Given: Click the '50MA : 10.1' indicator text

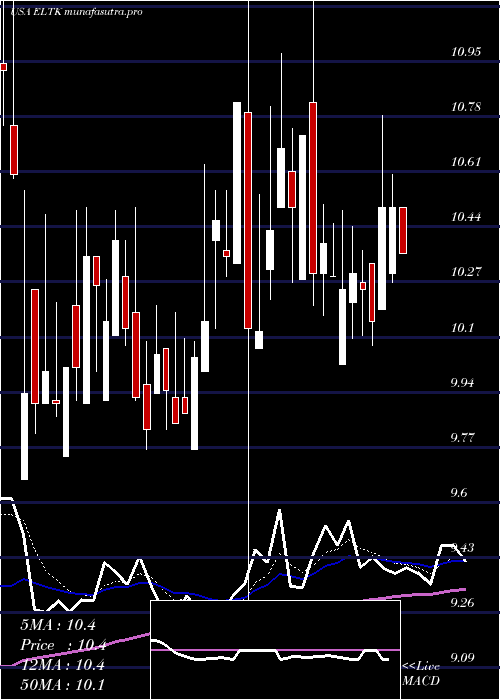Looking at the screenshot, I should [62, 684].
